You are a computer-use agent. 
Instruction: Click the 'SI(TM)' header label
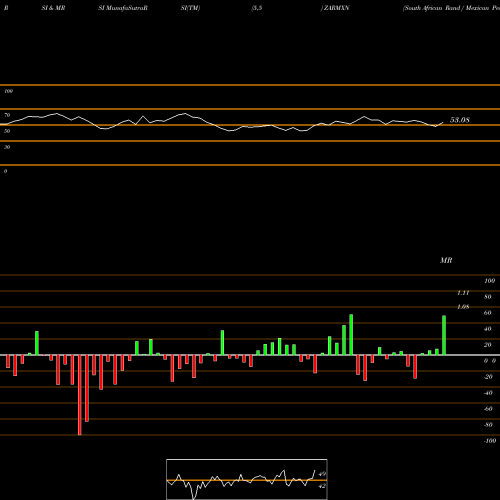click(190, 8)
